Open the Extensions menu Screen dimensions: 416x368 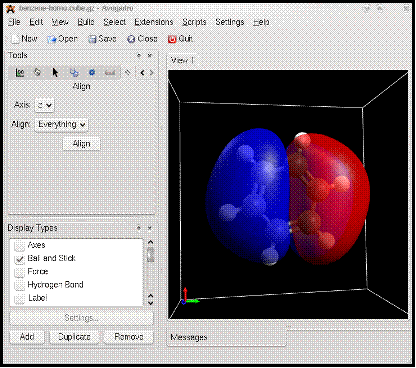point(154,22)
